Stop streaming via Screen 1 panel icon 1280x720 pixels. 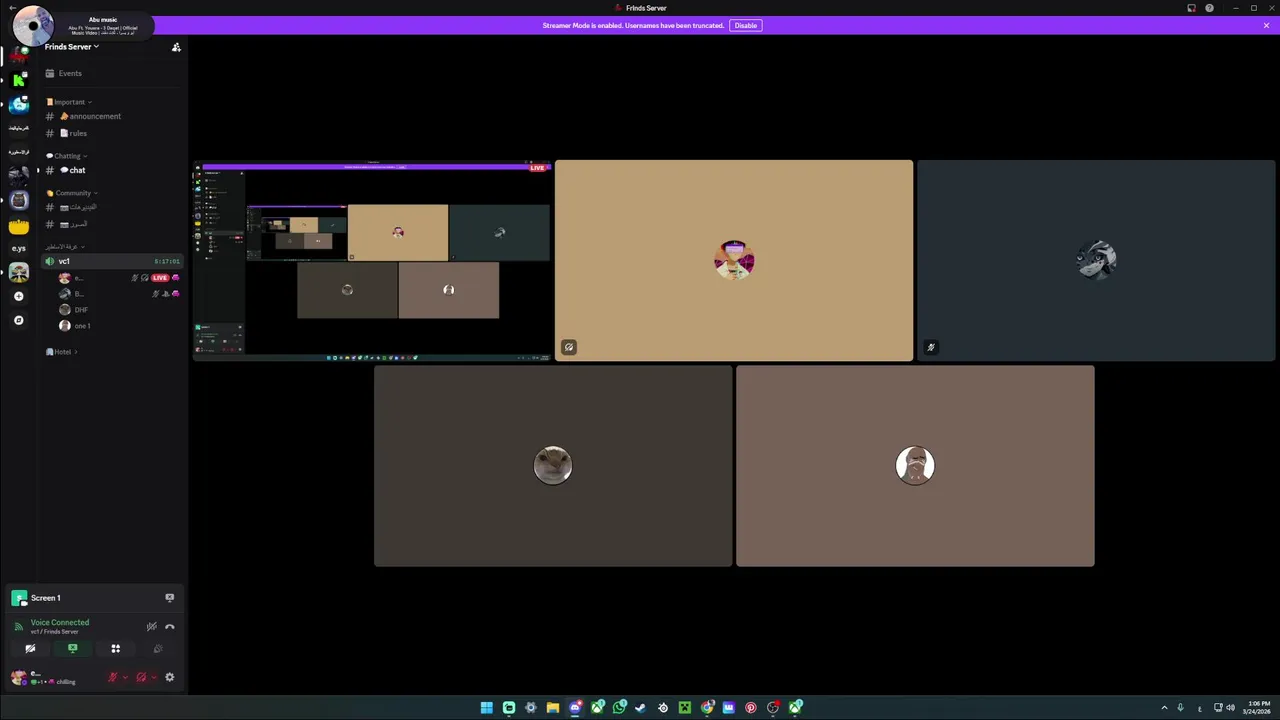coord(169,598)
